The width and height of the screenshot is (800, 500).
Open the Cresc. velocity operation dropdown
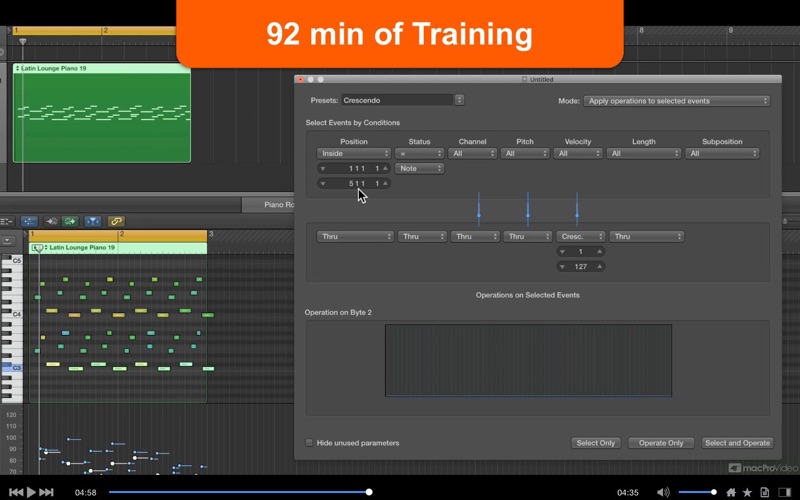click(581, 236)
